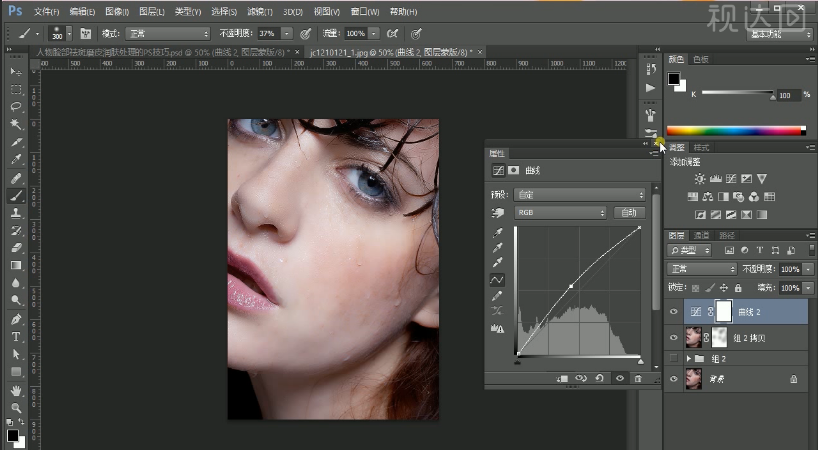Hide the 组 2 拷贝 layer

(673, 338)
